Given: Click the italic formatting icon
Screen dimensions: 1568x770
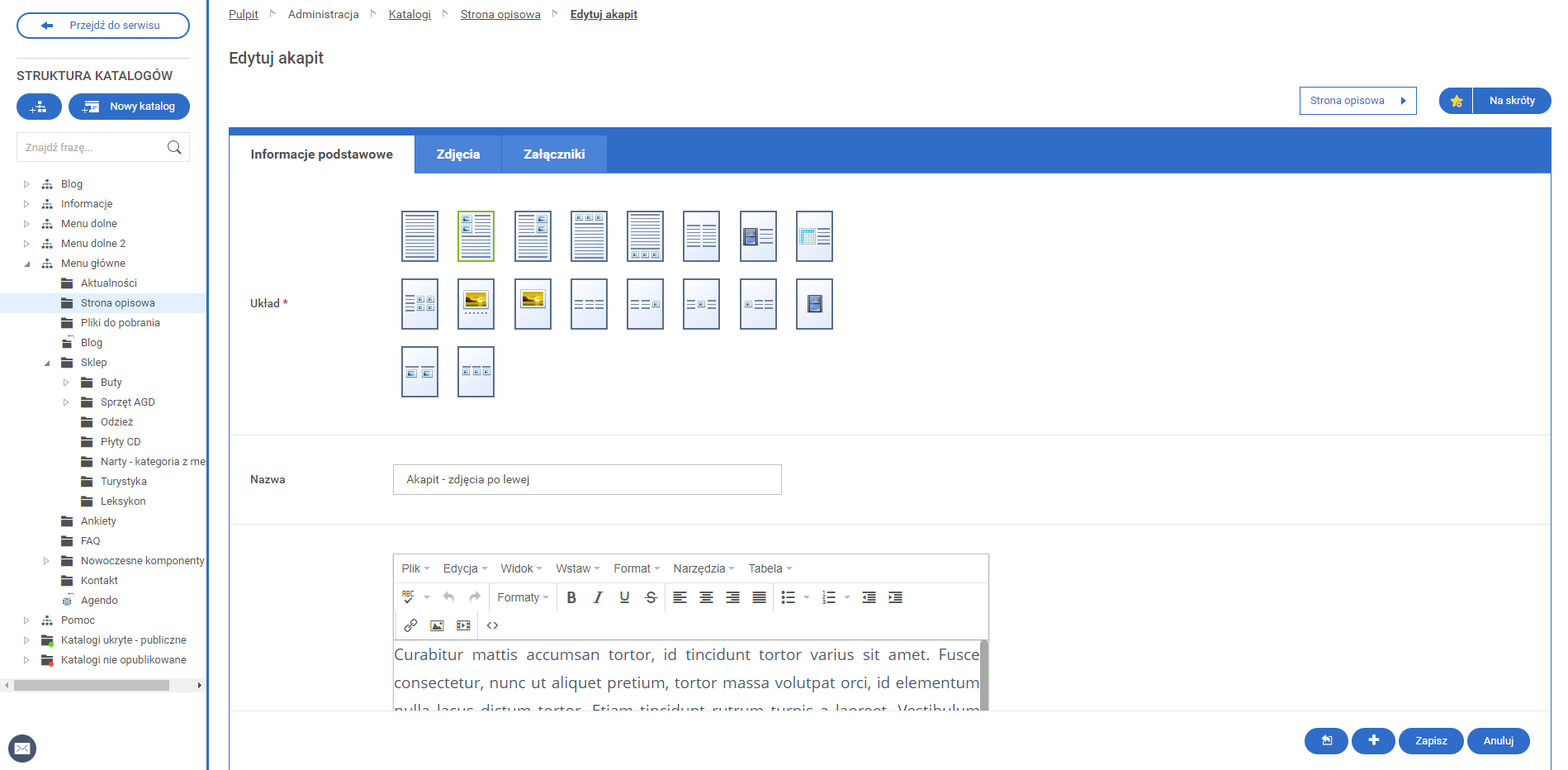Looking at the screenshot, I should [598, 597].
